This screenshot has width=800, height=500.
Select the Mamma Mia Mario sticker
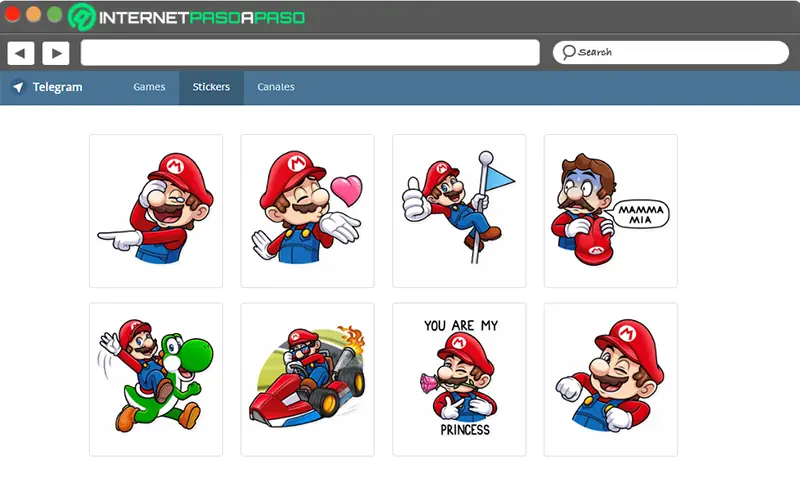(611, 211)
